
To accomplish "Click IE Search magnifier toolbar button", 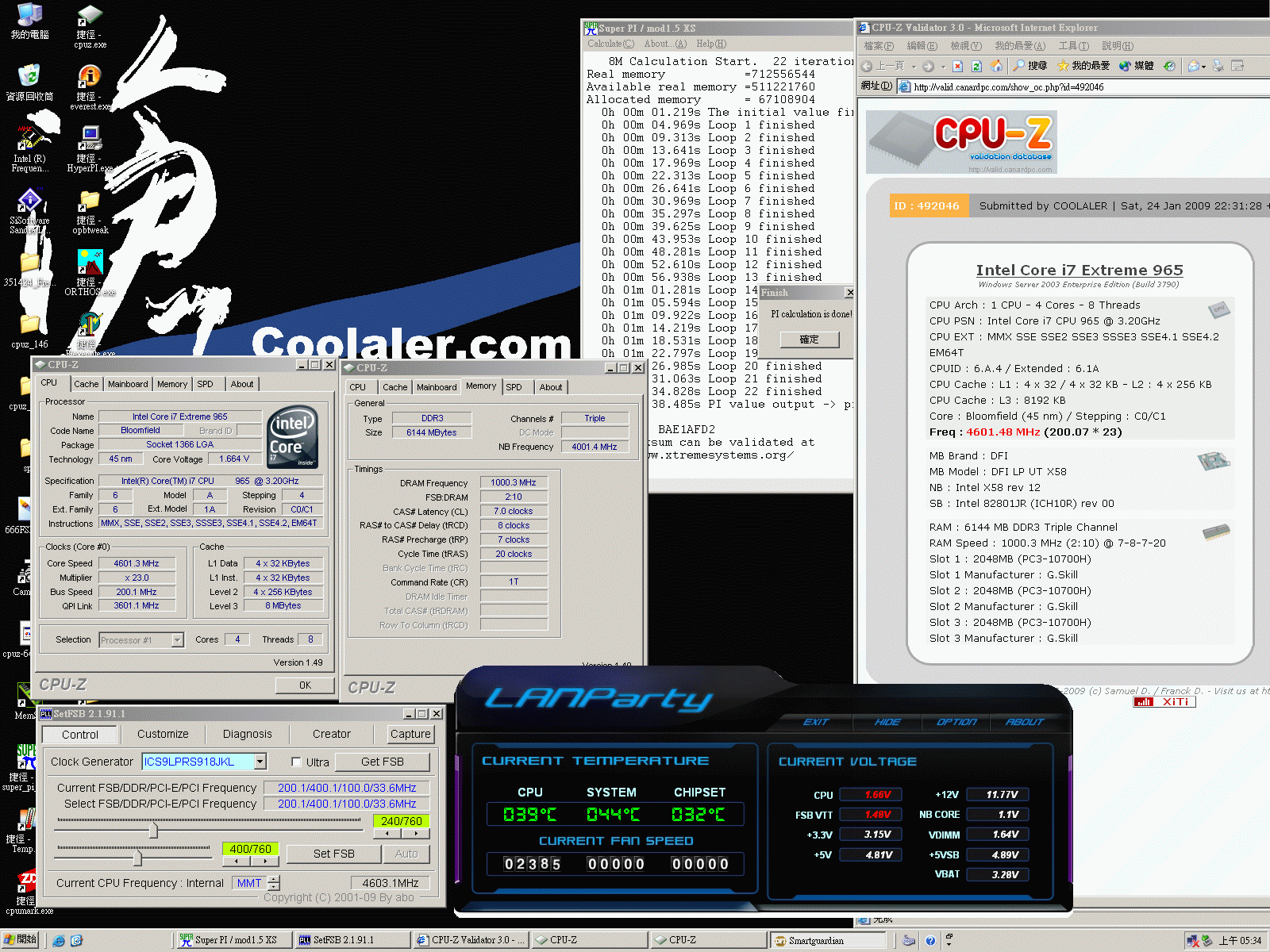I will point(1029,66).
